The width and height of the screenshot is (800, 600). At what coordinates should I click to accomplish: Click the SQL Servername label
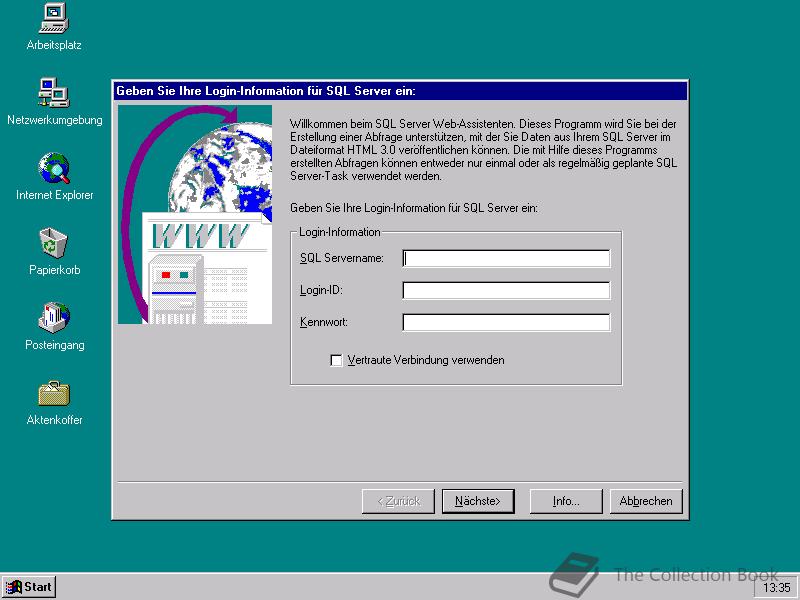pyautogui.click(x=342, y=258)
